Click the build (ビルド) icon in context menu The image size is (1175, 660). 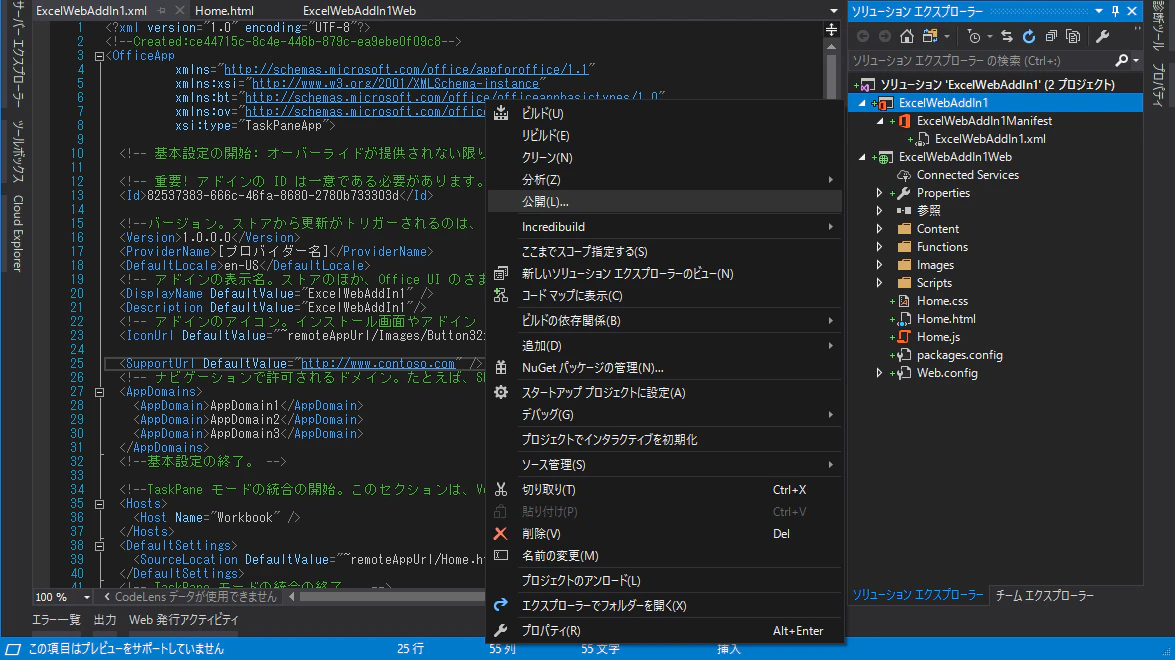501,113
